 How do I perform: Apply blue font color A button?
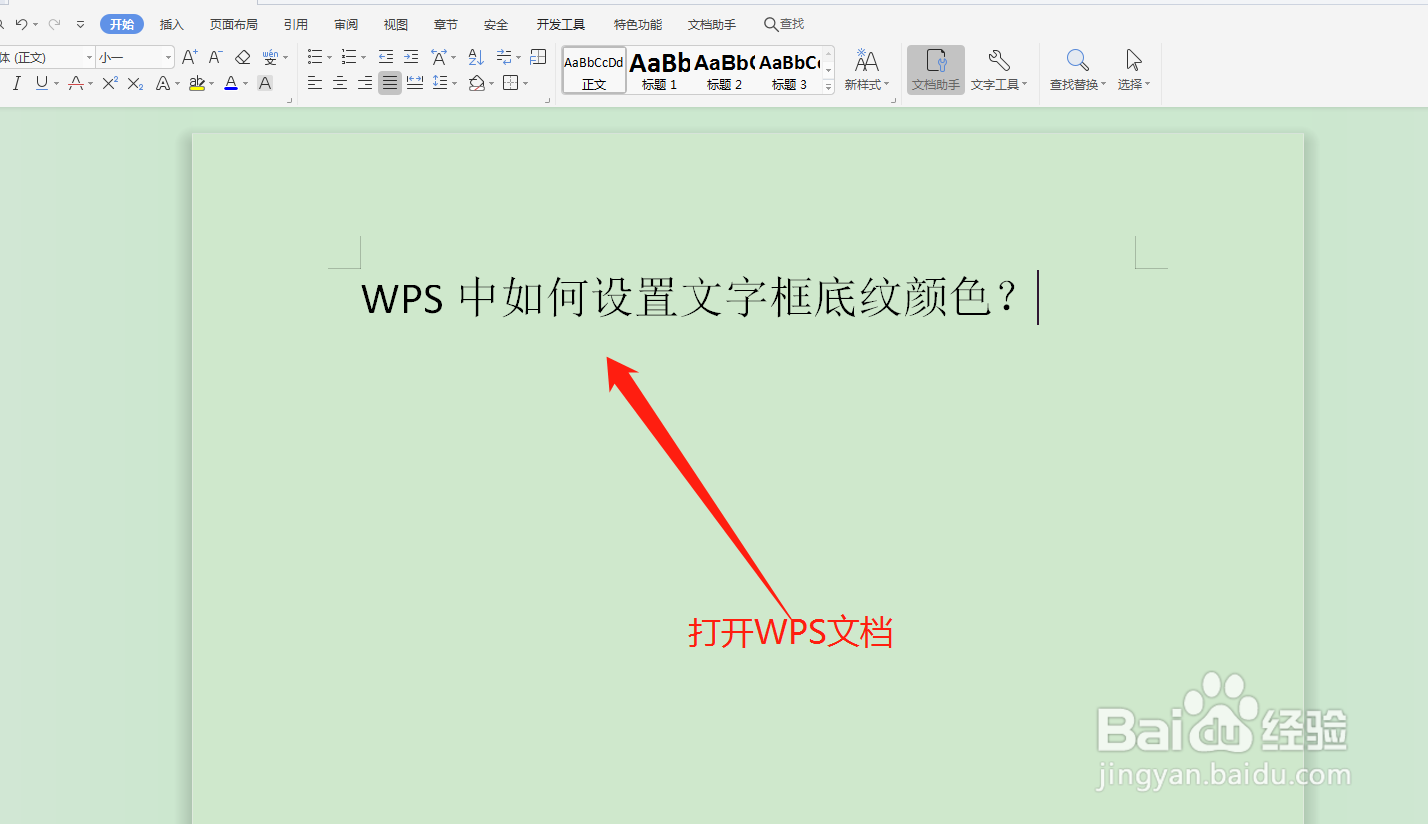231,83
